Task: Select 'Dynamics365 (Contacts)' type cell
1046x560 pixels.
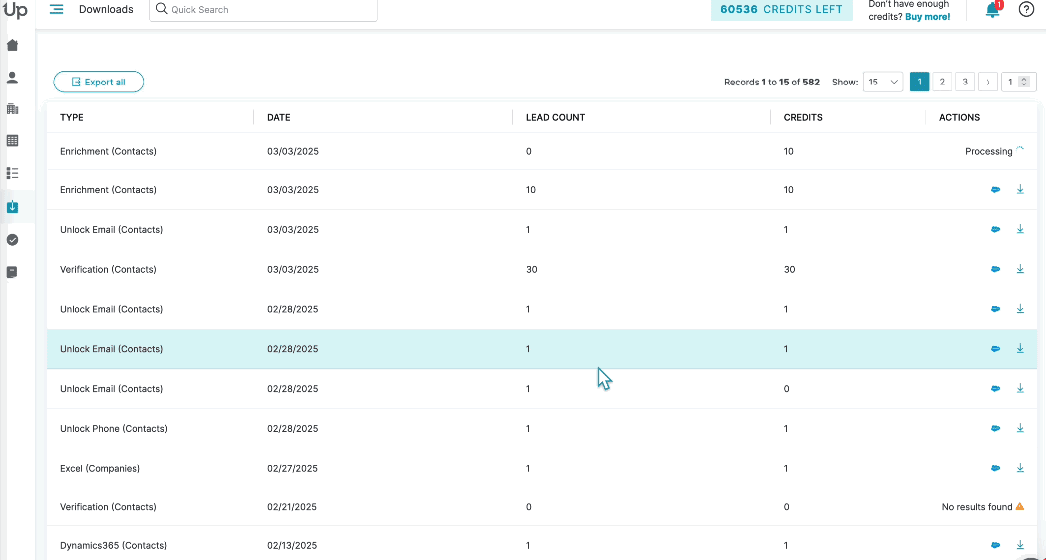Action: 113,545
